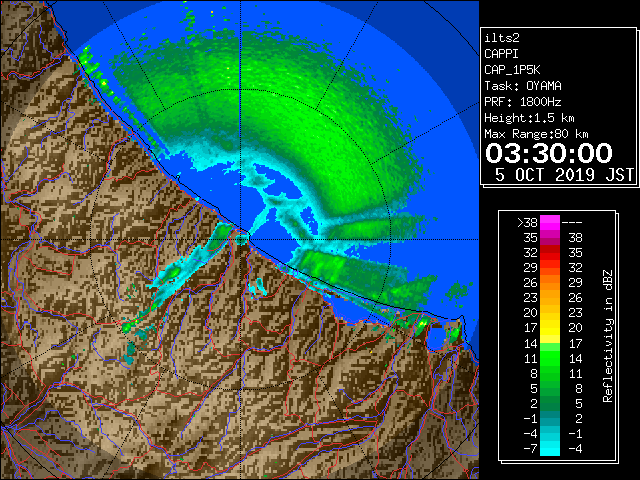Click the Max Range:80 km text
Image resolution: width=640 pixels, height=480 pixels.
pyautogui.click(x=536, y=134)
